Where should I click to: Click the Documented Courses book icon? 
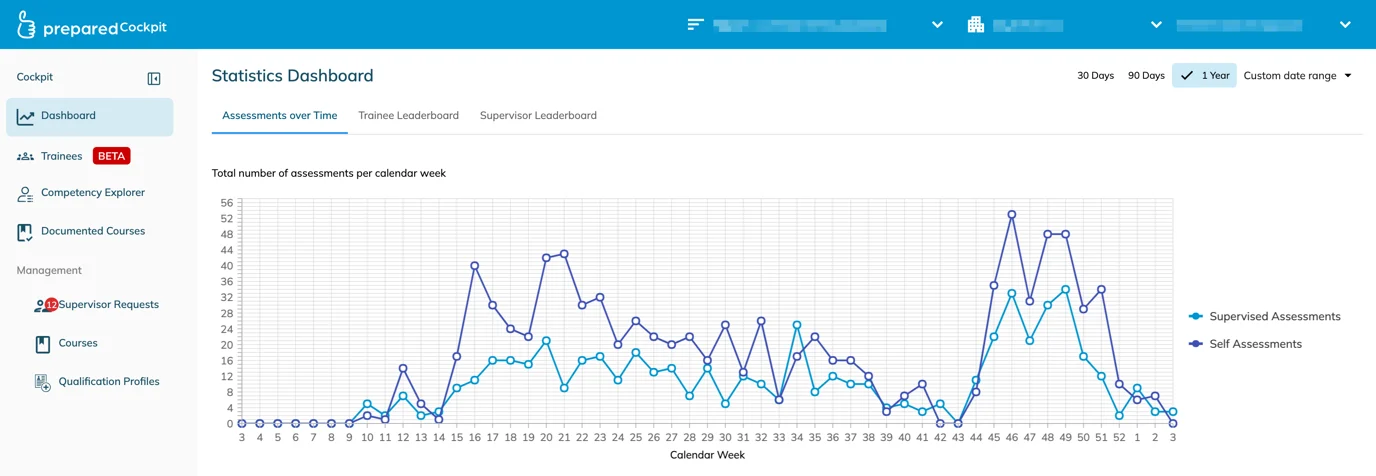click(x=26, y=232)
